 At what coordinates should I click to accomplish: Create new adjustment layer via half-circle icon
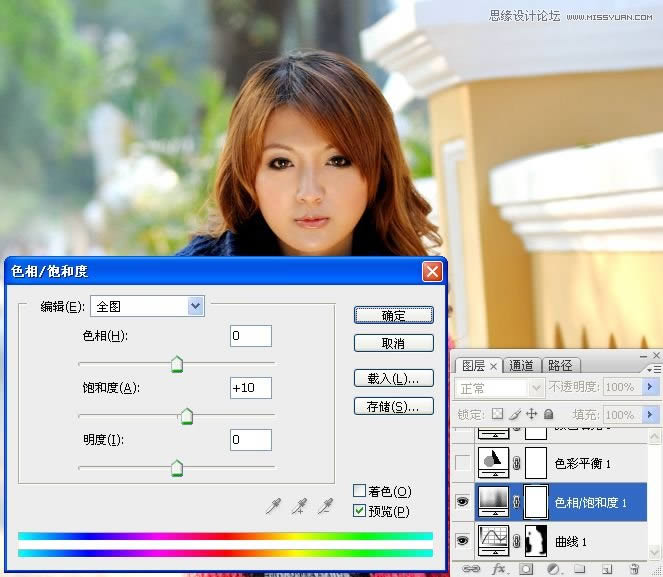click(552, 569)
